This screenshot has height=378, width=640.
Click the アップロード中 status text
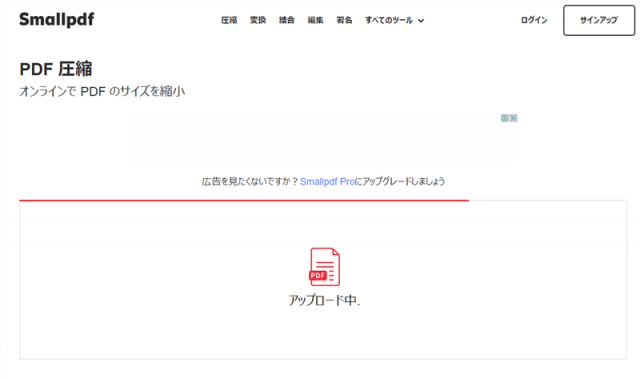click(x=324, y=300)
